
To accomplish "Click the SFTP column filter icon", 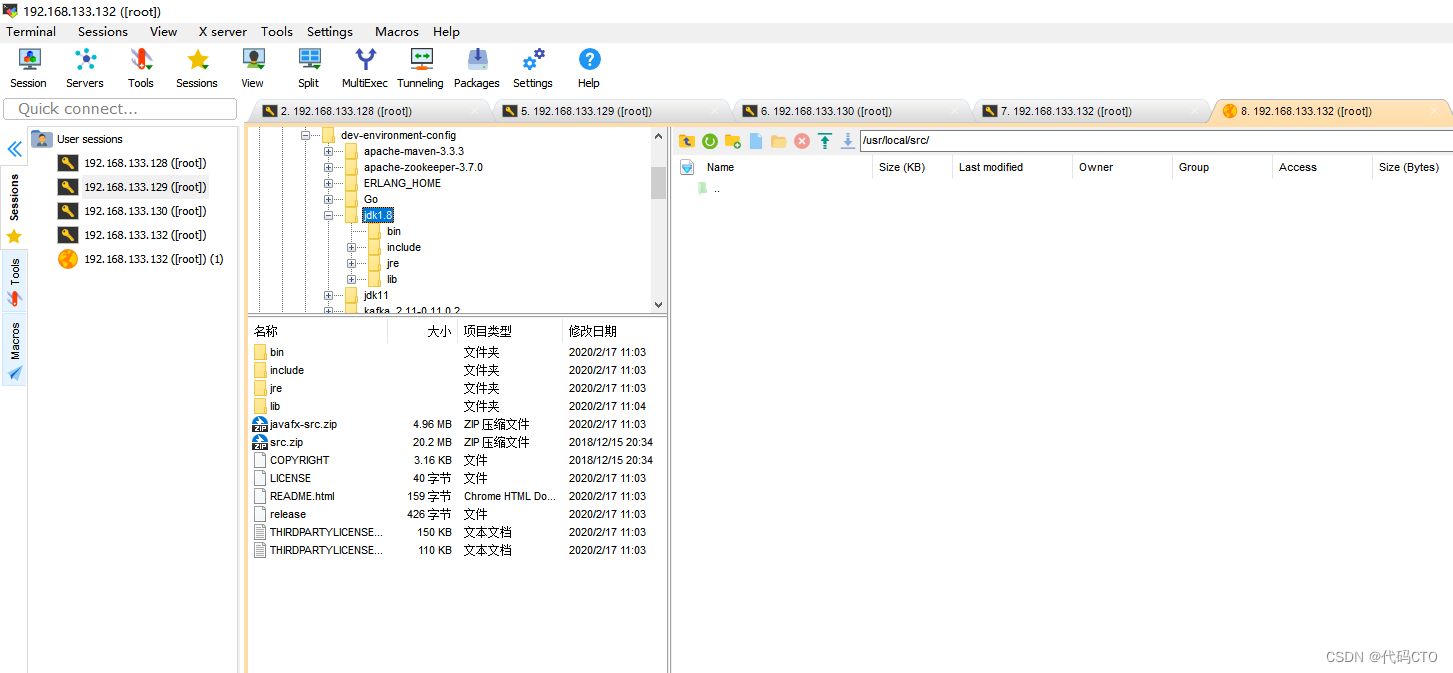I will click(687, 167).
